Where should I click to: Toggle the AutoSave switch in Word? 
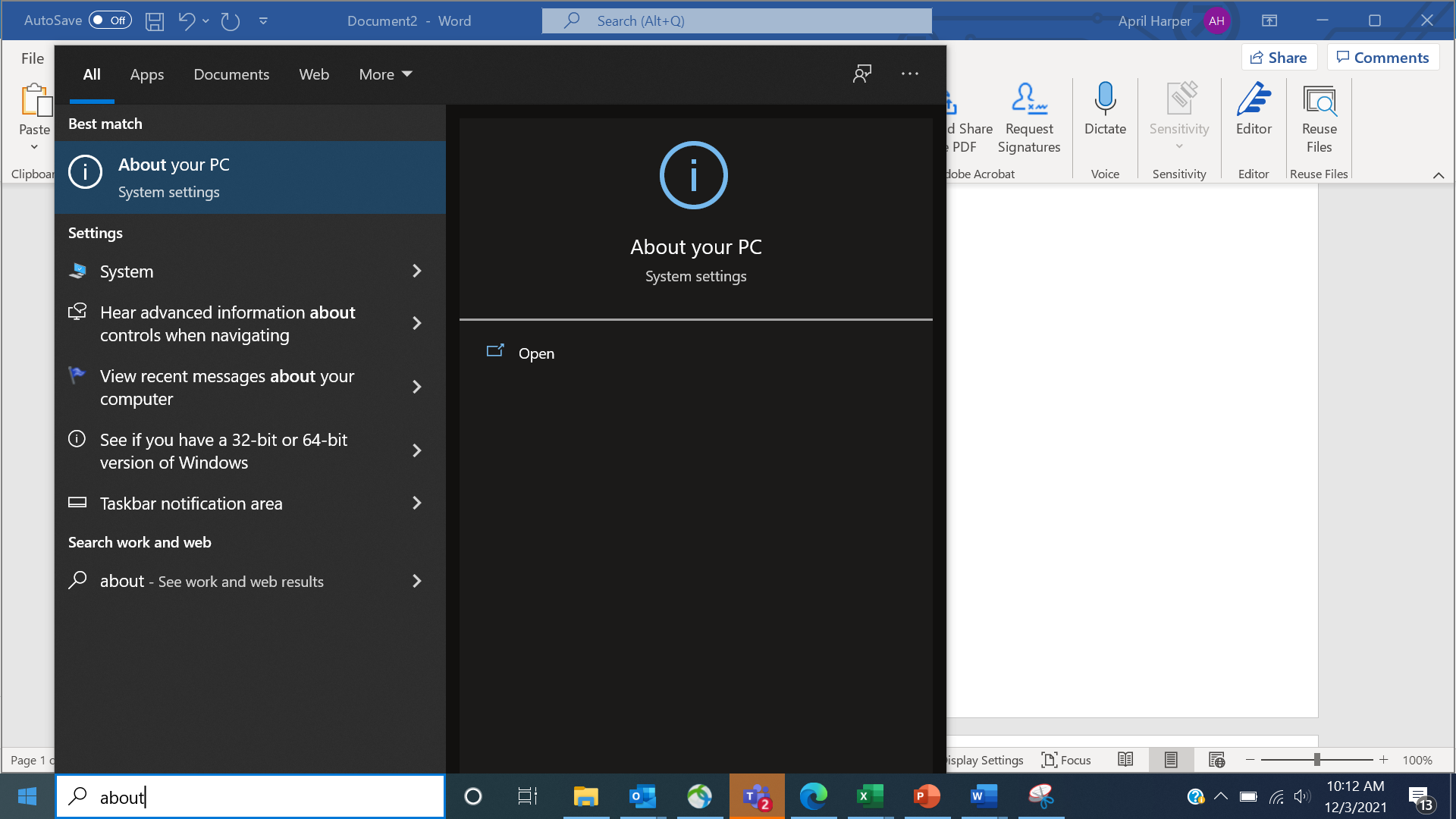tap(110, 20)
